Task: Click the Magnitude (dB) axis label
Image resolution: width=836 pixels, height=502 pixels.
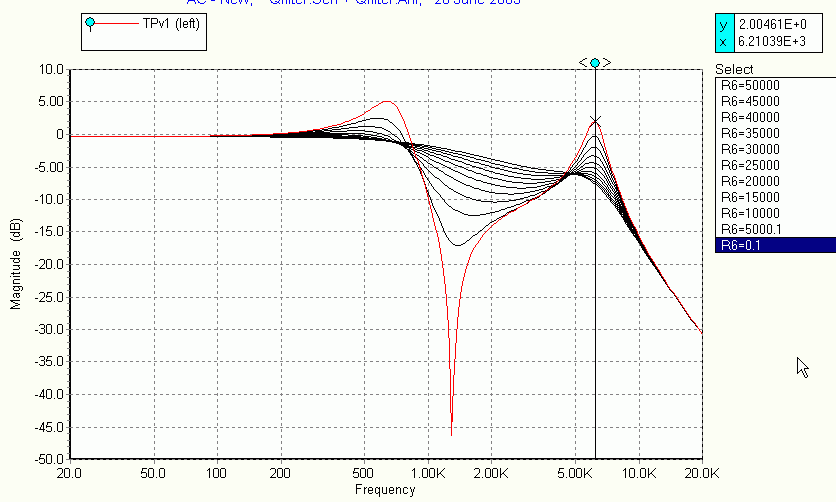Action: tap(16, 264)
